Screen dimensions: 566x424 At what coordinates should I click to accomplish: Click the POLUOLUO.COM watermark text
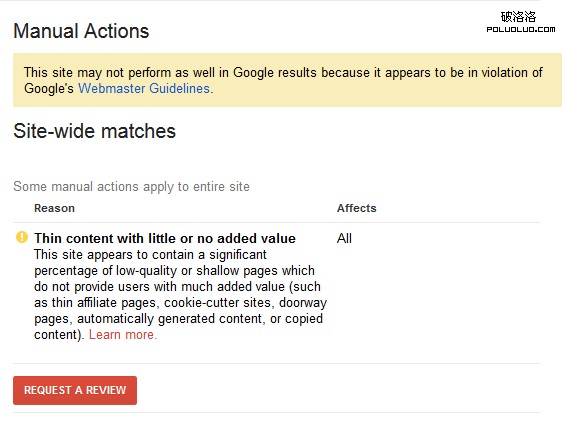(521, 29)
